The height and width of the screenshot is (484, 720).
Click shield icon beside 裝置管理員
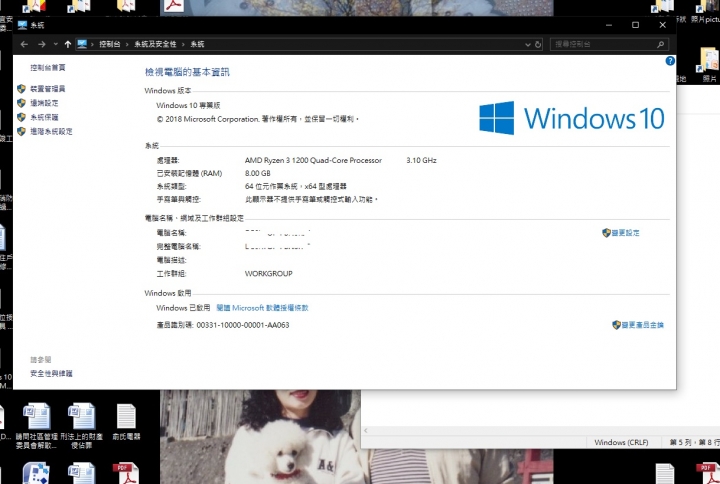click(x=21, y=89)
